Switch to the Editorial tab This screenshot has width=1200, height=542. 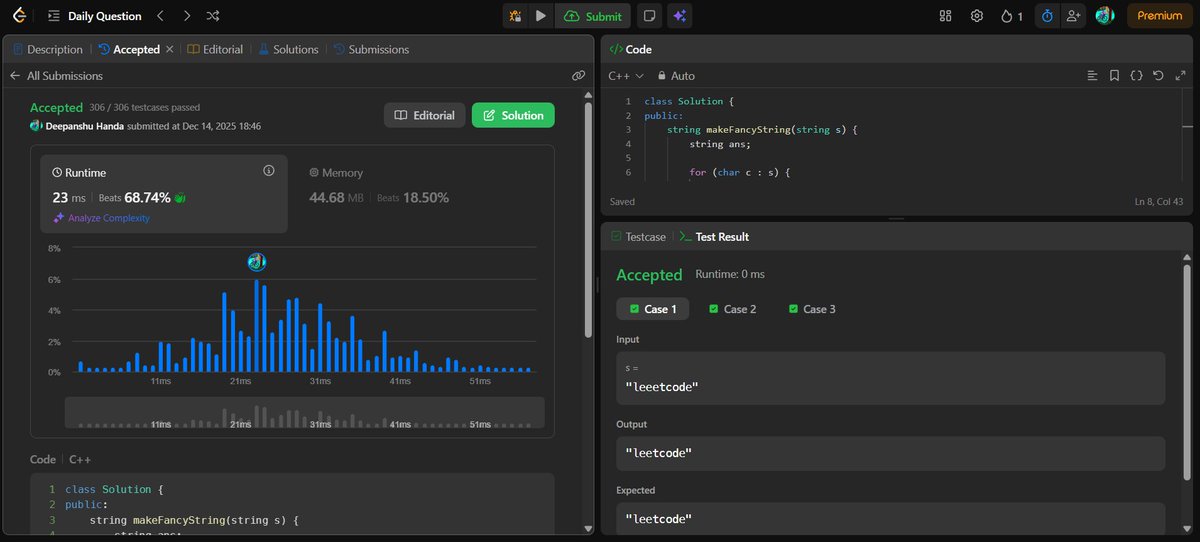(214, 49)
